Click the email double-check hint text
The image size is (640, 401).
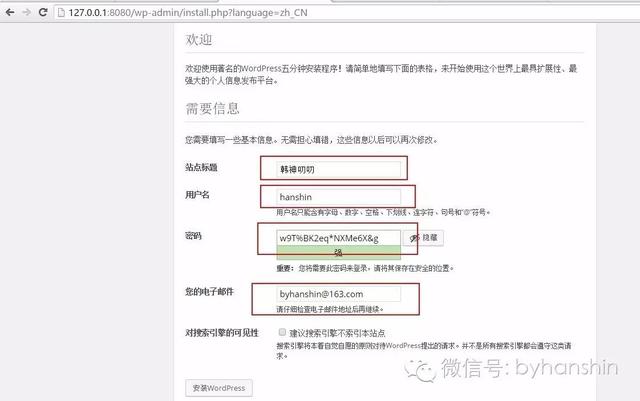click(x=330, y=309)
